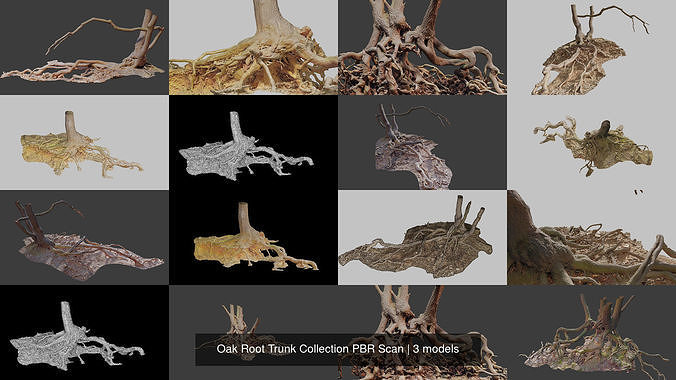The width and height of the screenshot is (676, 380).
Task: Open the white clay root render in the bottom row
Action: point(84,333)
